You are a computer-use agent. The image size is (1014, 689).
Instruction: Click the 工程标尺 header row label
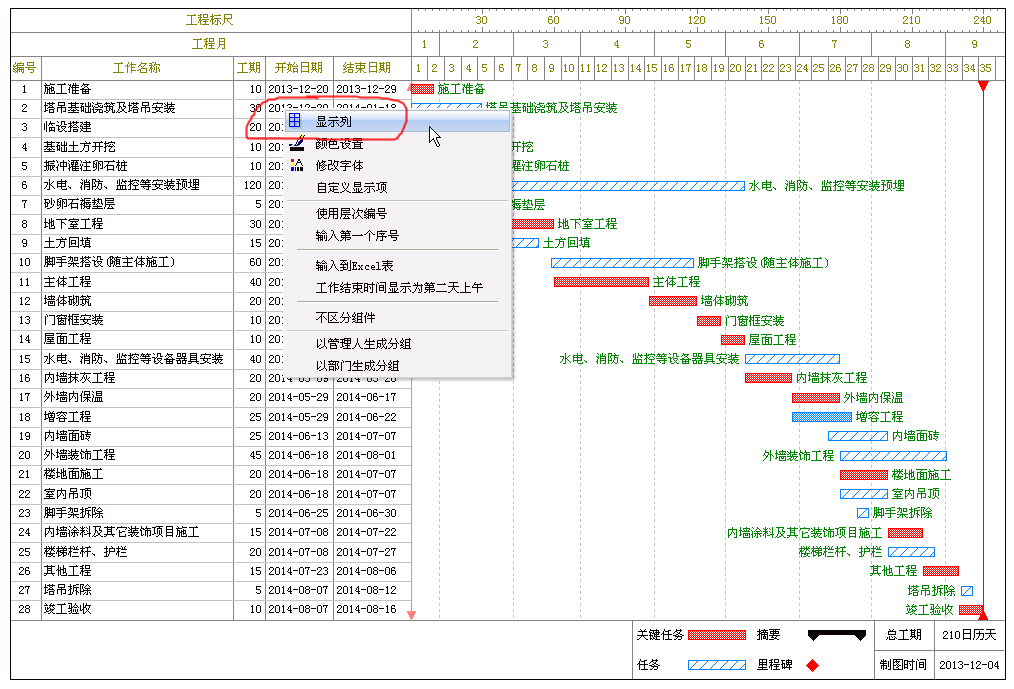click(x=210, y=20)
